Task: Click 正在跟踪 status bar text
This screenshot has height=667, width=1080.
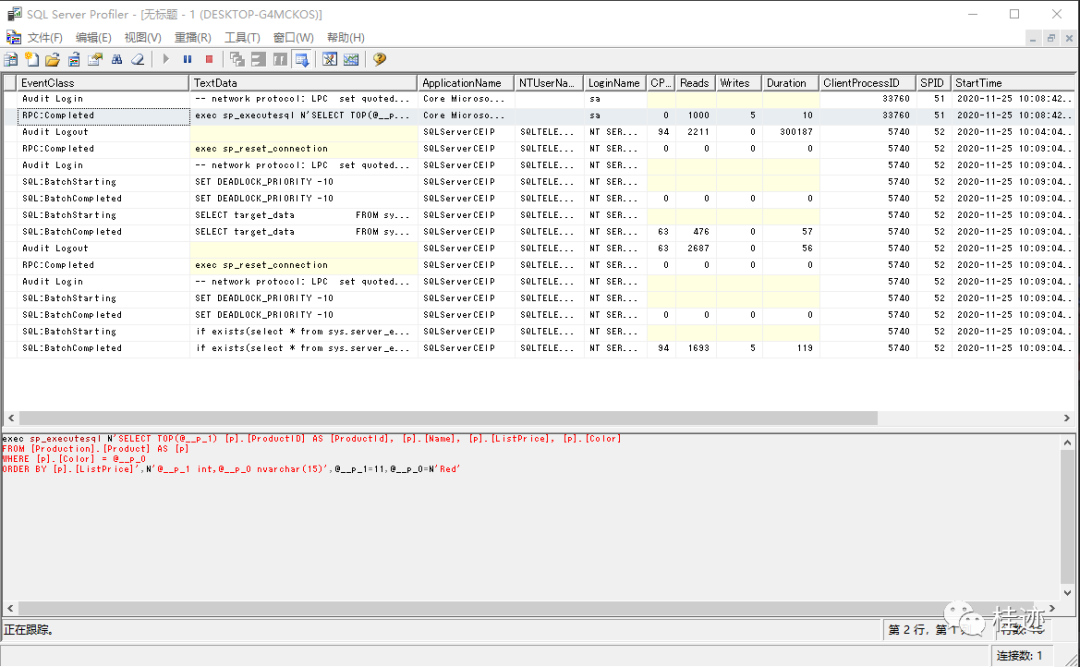Action: pyautogui.click(x=29, y=630)
